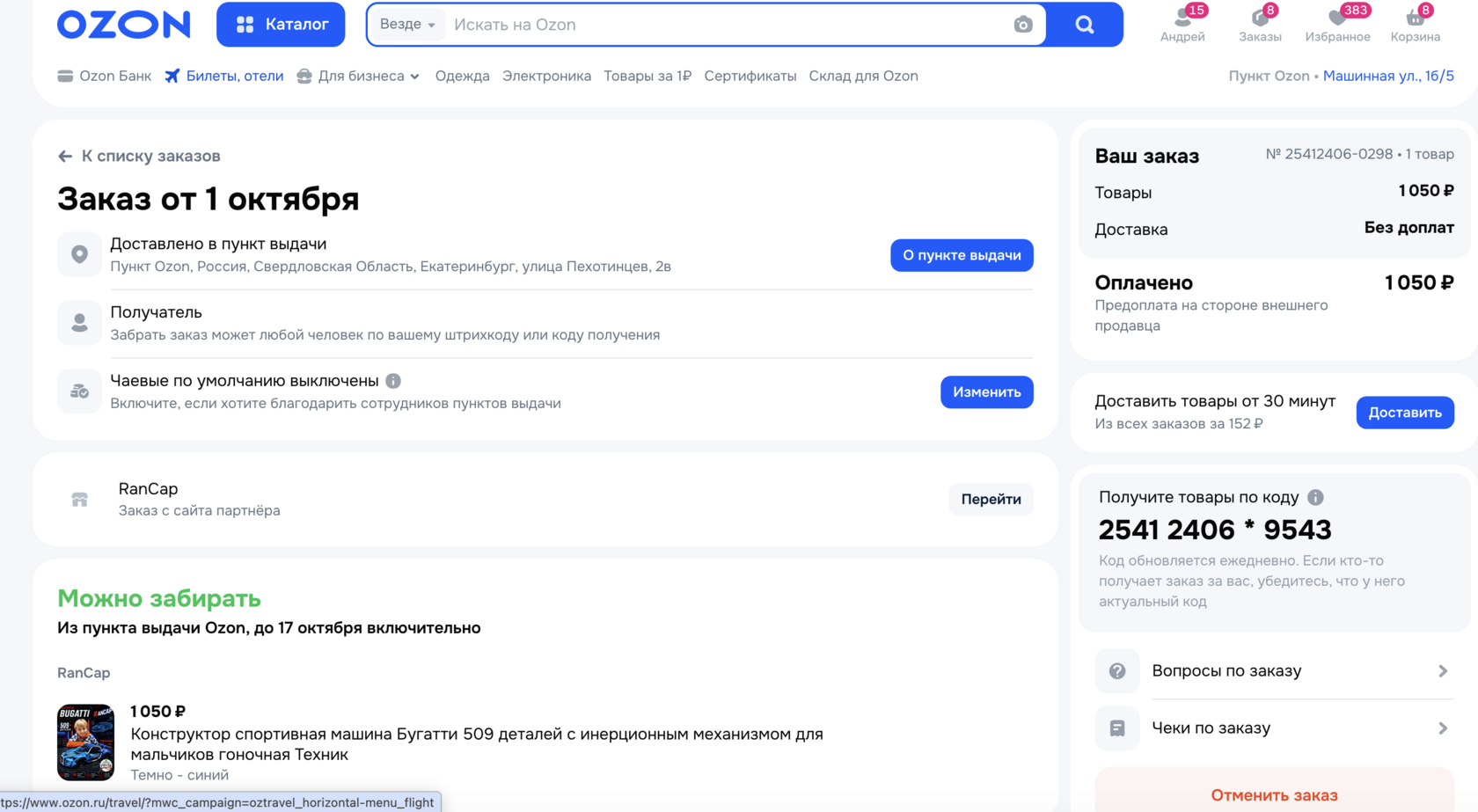Open Одежда menu item
The height and width of the screenshot is (812, 1478).
click(x=462, y=76)
